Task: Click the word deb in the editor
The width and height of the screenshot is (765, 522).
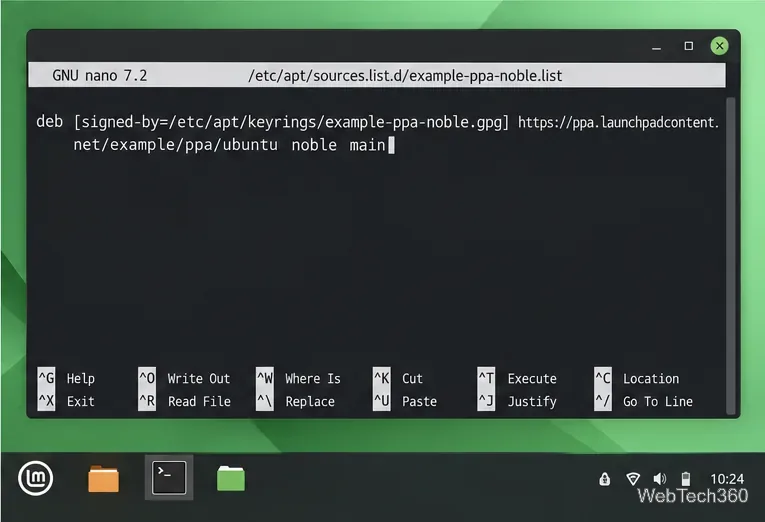Action: [49, 121]
